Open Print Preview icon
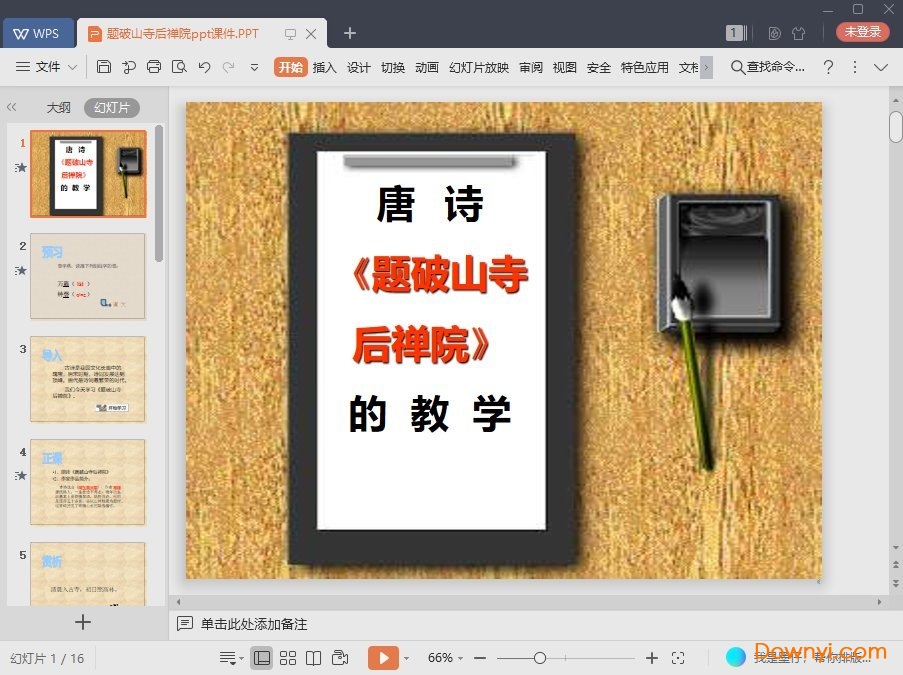The image size is (903, 675). tap(179, 67)
